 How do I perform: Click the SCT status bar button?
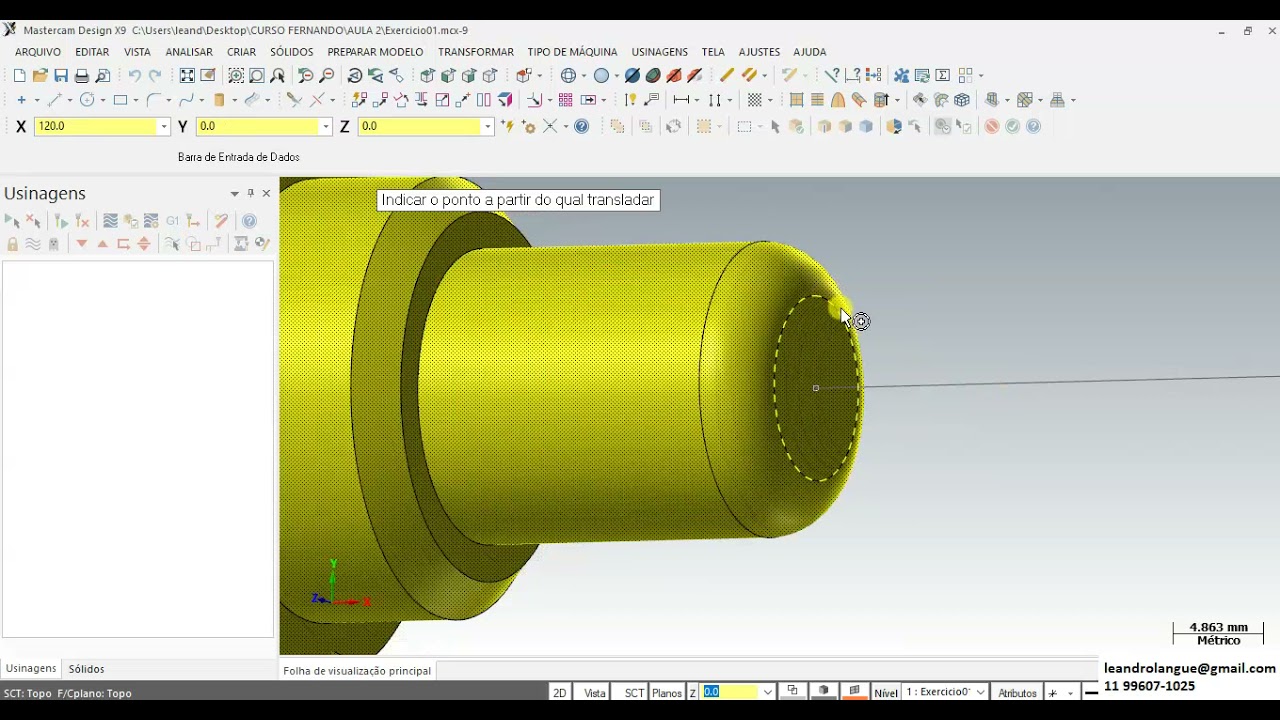point(635,693)
